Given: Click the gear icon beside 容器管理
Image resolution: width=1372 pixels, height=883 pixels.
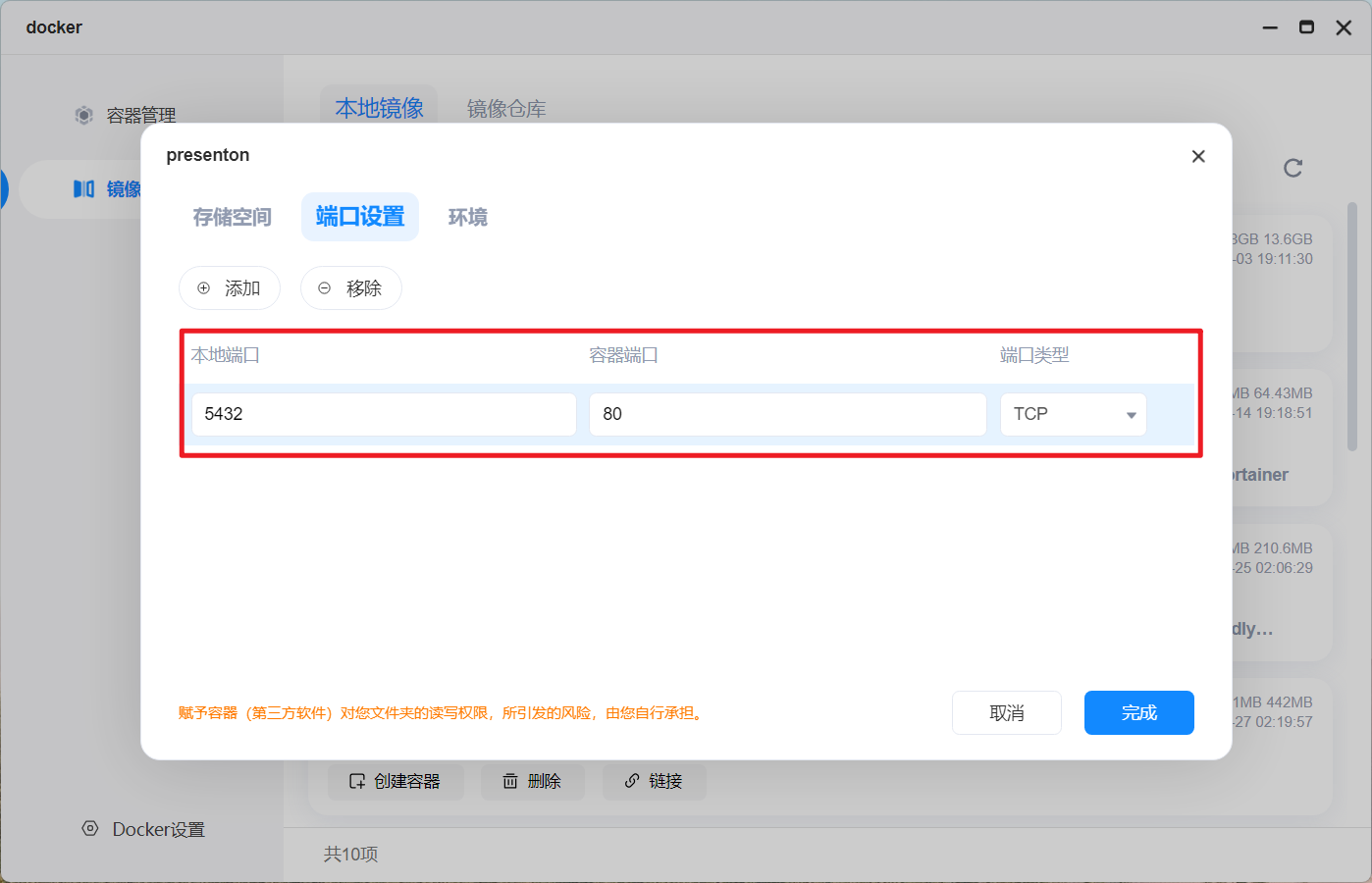Looking at the screenshot, I should coord(84,116).
